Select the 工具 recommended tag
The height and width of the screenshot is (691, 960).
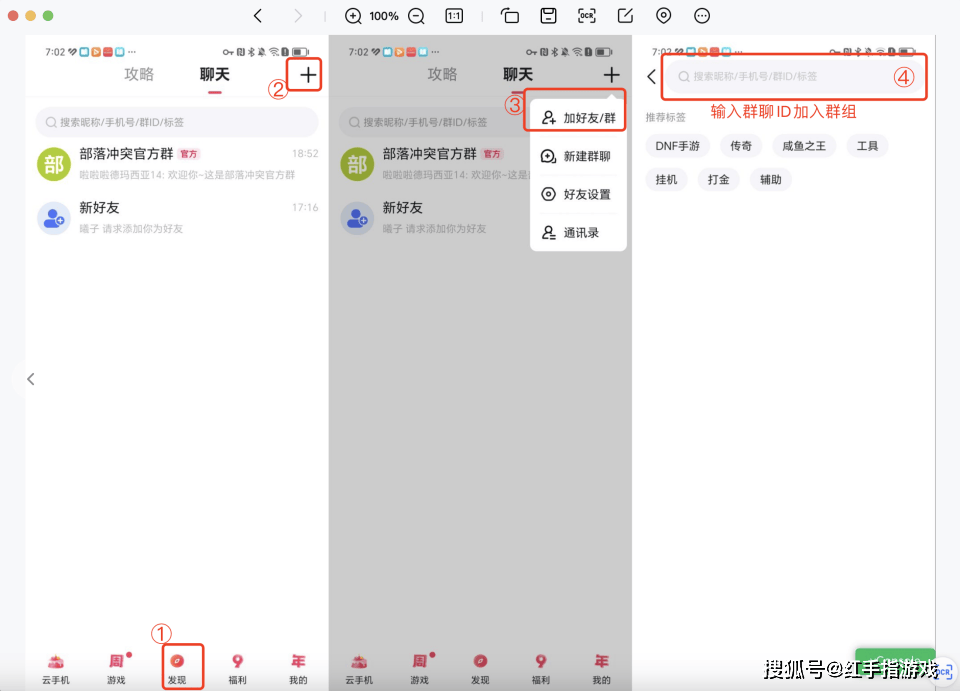[868, 146]
